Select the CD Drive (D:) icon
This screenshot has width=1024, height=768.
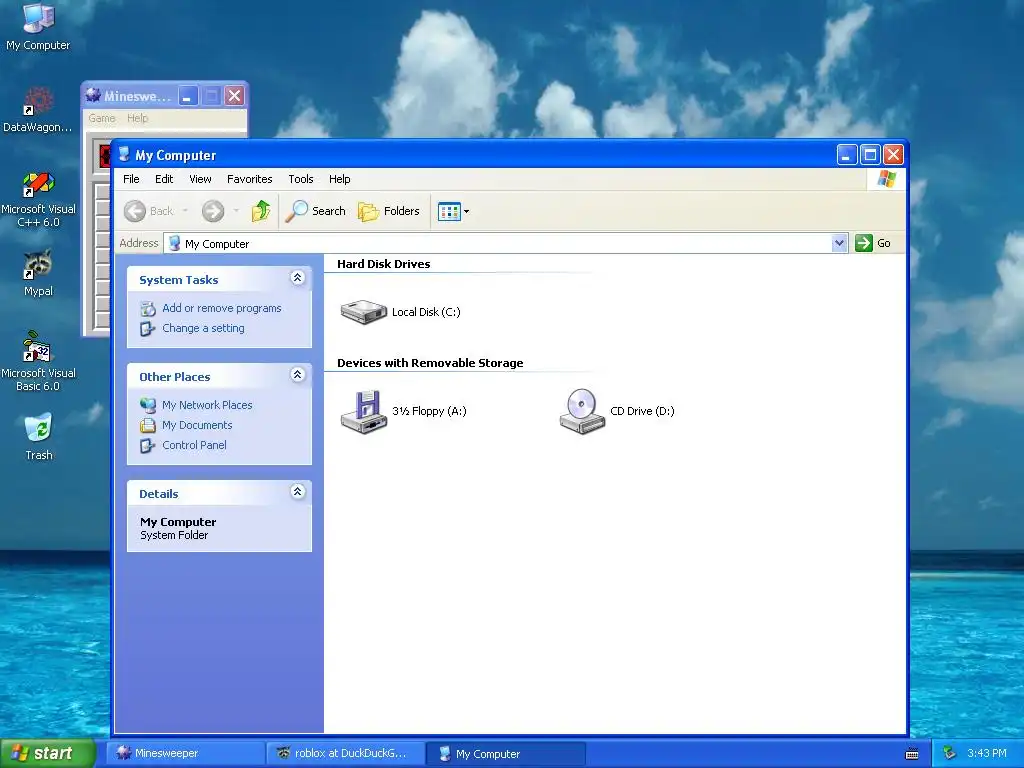click(582, 411)
